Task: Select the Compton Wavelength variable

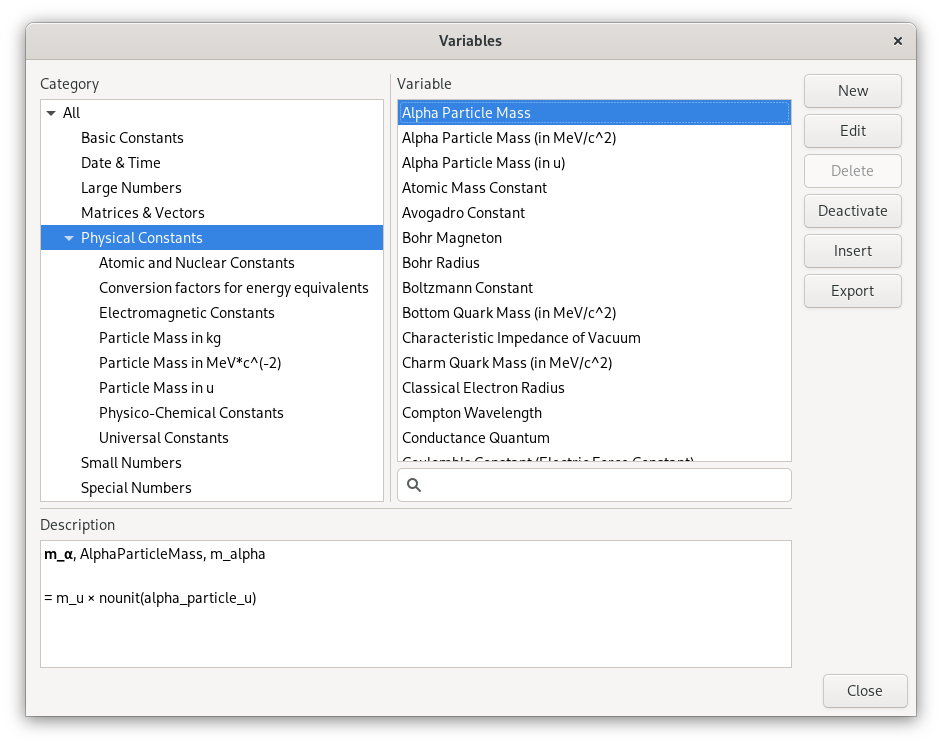Action: (x=471, y=412)
